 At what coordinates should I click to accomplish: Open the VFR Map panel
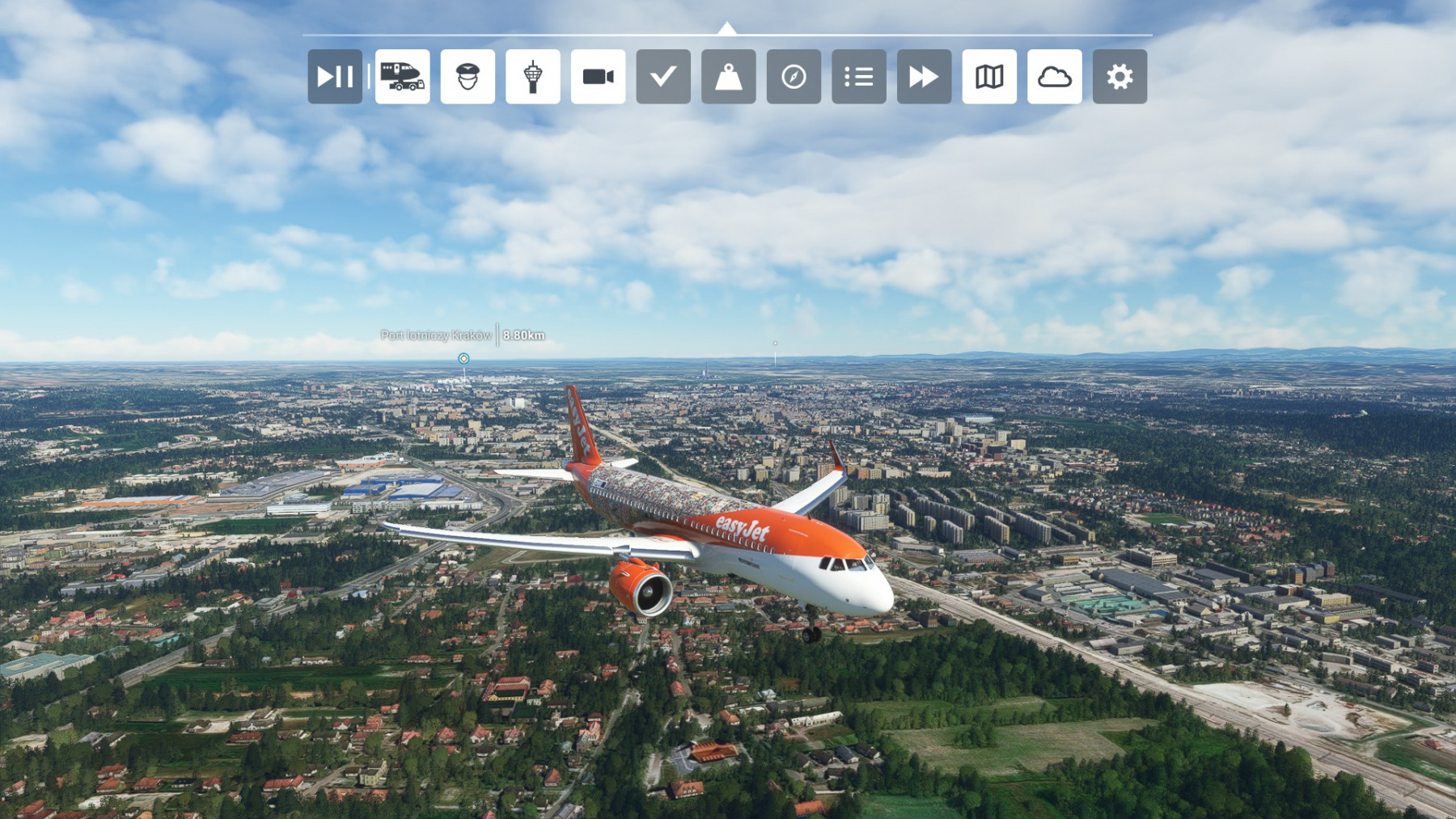click(x=989, y=77)
